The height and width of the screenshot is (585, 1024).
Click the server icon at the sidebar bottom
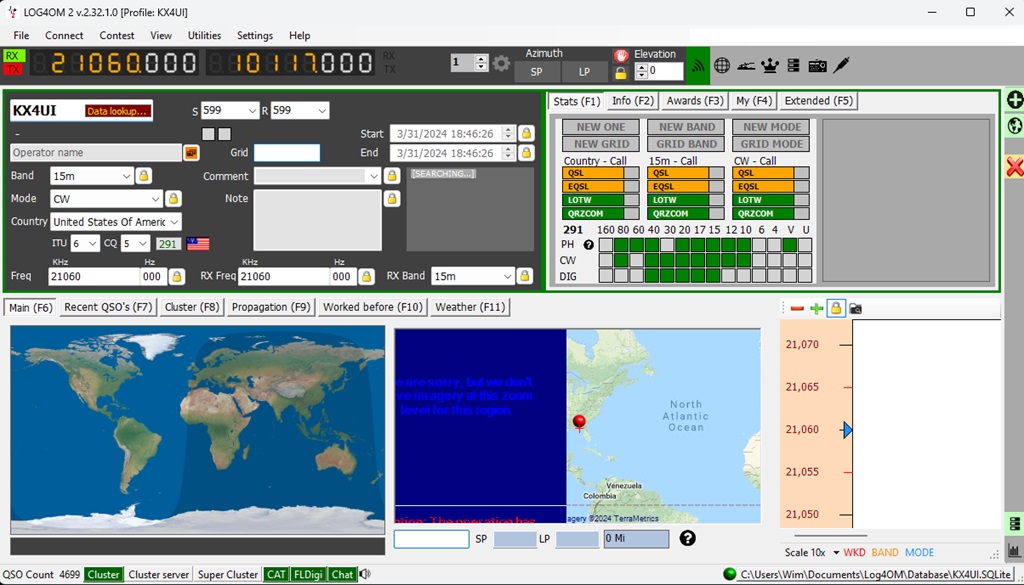(1014, 523)
